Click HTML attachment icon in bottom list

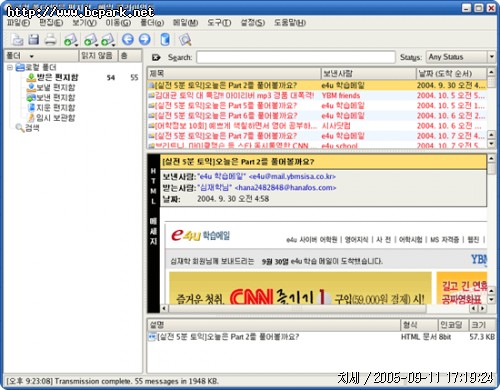click(152, 337)
